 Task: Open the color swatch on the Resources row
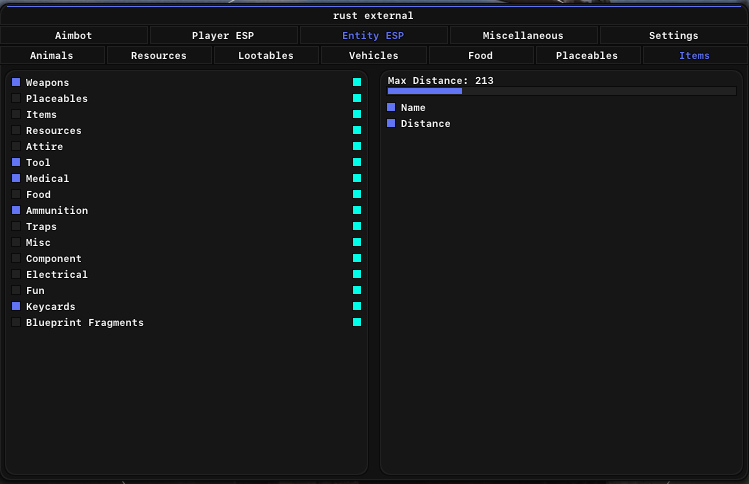coord(357,130)
